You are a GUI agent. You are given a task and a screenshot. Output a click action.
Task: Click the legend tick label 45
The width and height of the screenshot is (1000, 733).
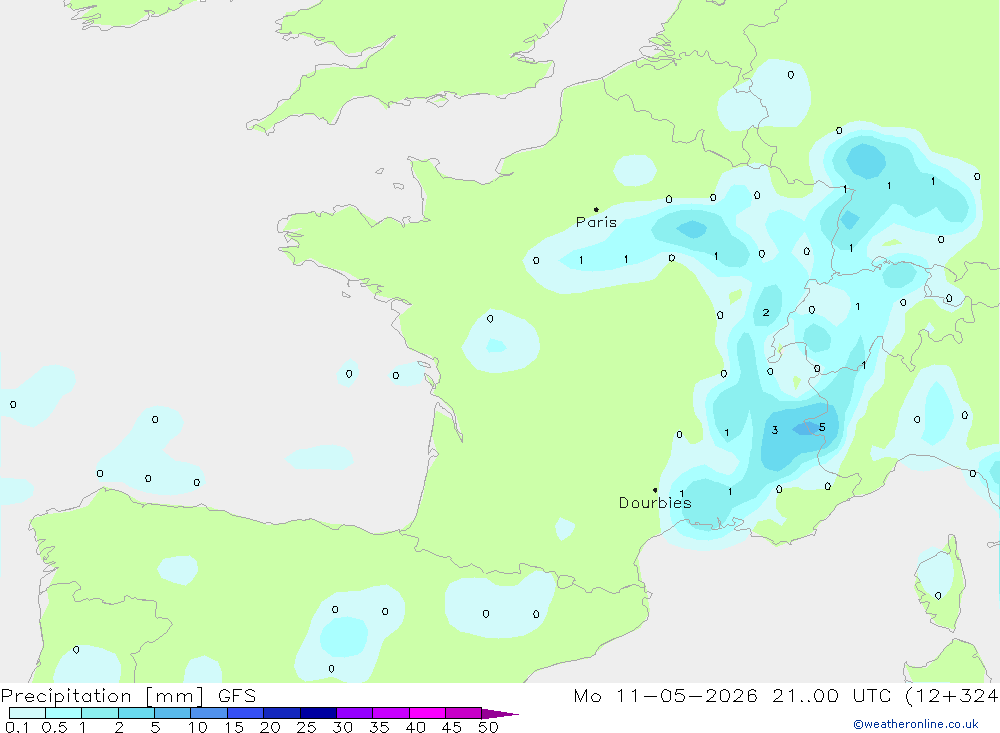click(452, 727)
